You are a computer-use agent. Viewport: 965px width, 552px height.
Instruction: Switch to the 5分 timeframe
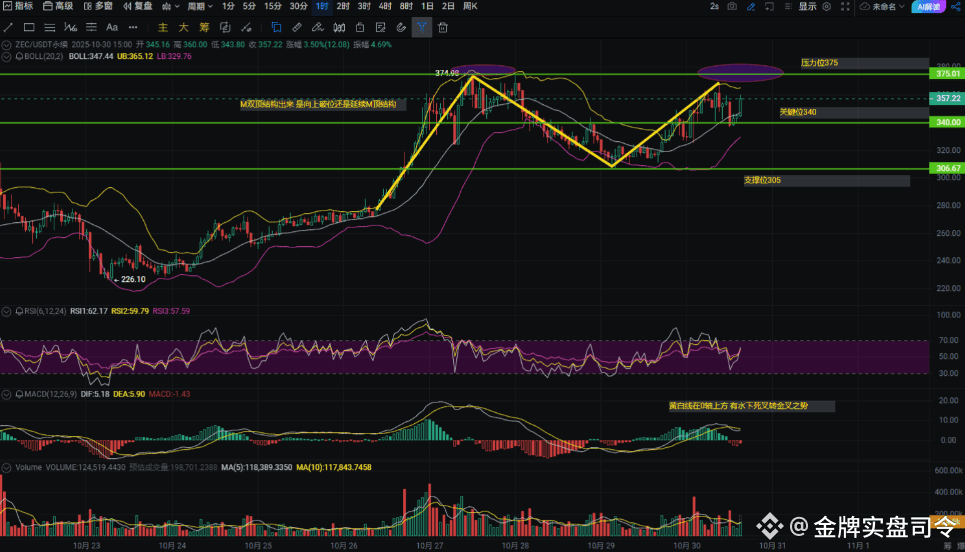(x=249, y=6)
